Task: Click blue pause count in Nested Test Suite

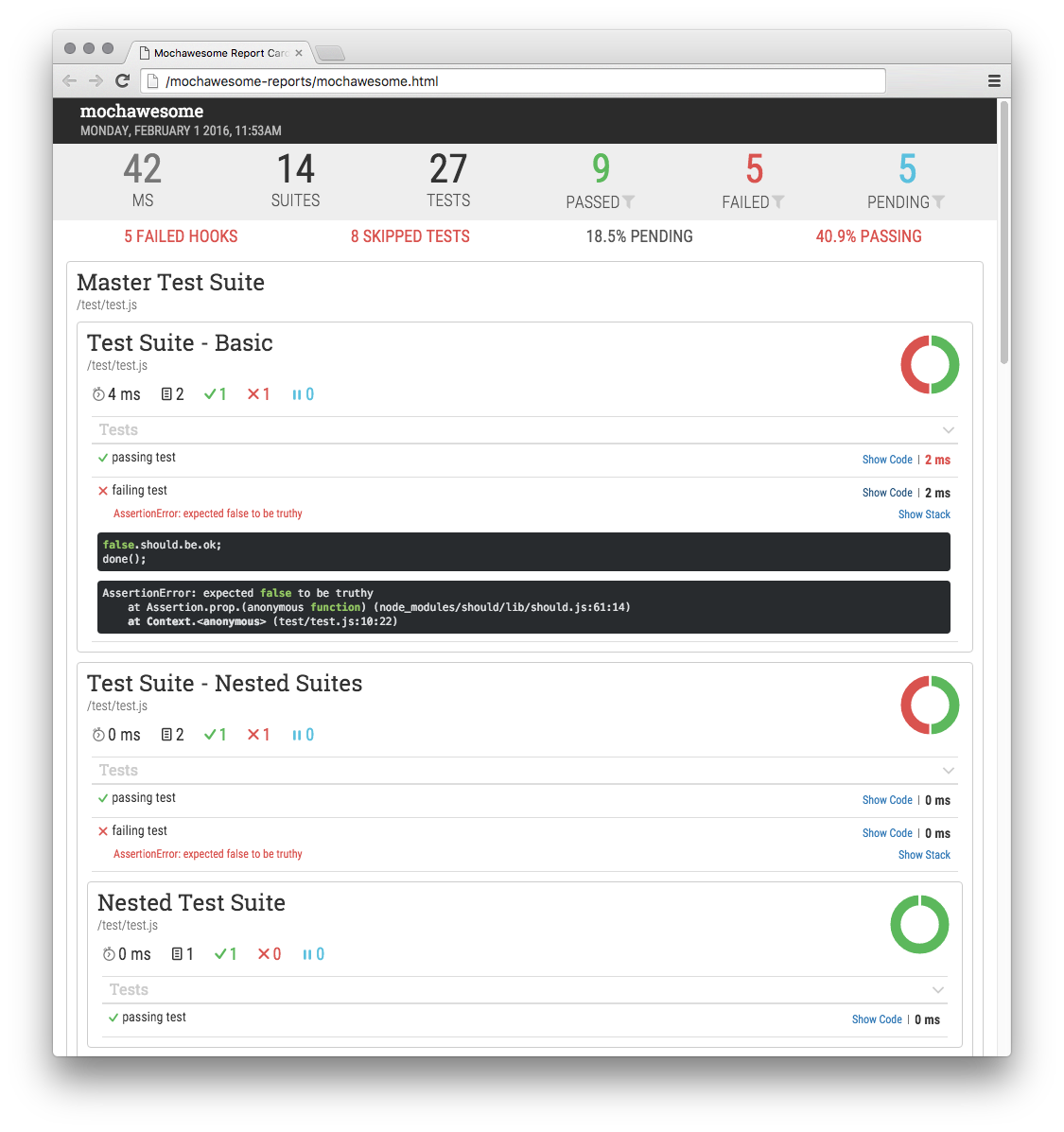Action: point(313,954)
